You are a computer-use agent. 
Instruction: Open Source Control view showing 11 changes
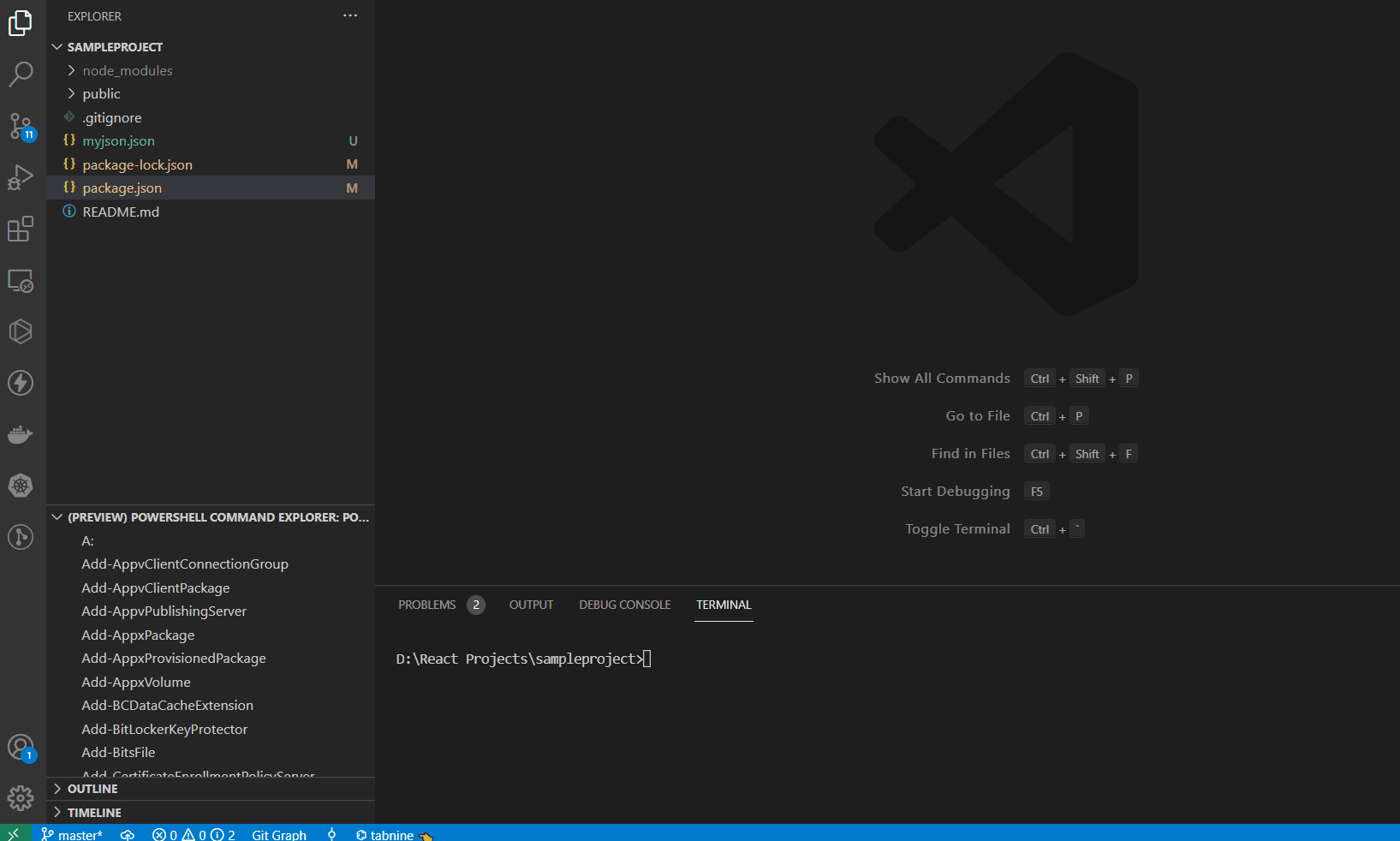point(21,126)
